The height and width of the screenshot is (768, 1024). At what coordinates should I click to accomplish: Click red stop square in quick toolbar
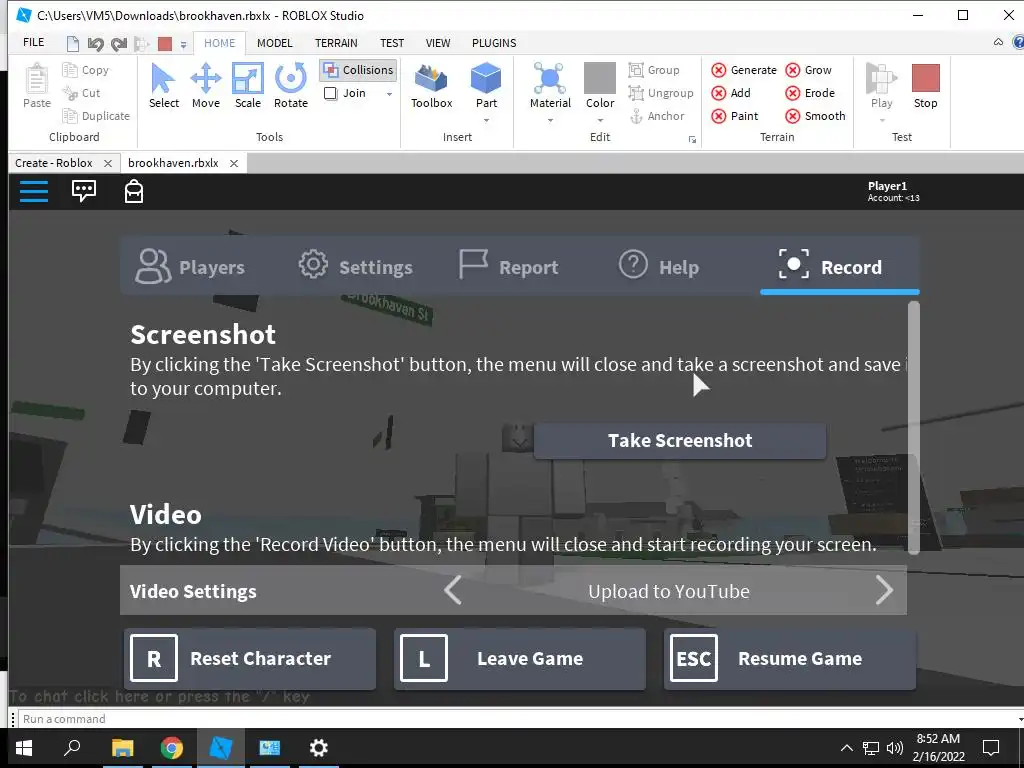pos(165,44)
